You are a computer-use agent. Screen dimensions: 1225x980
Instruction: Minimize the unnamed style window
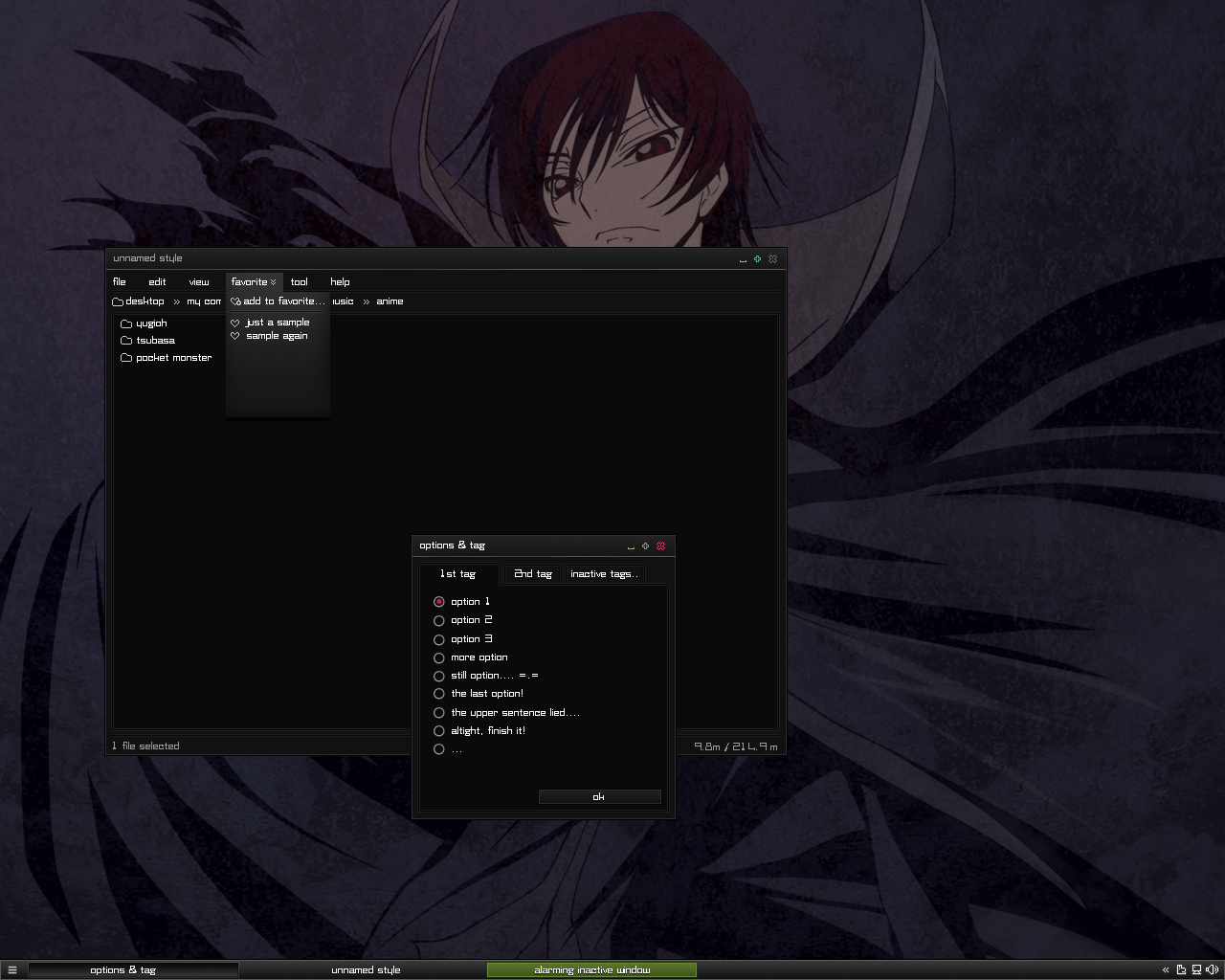point(743,259)
